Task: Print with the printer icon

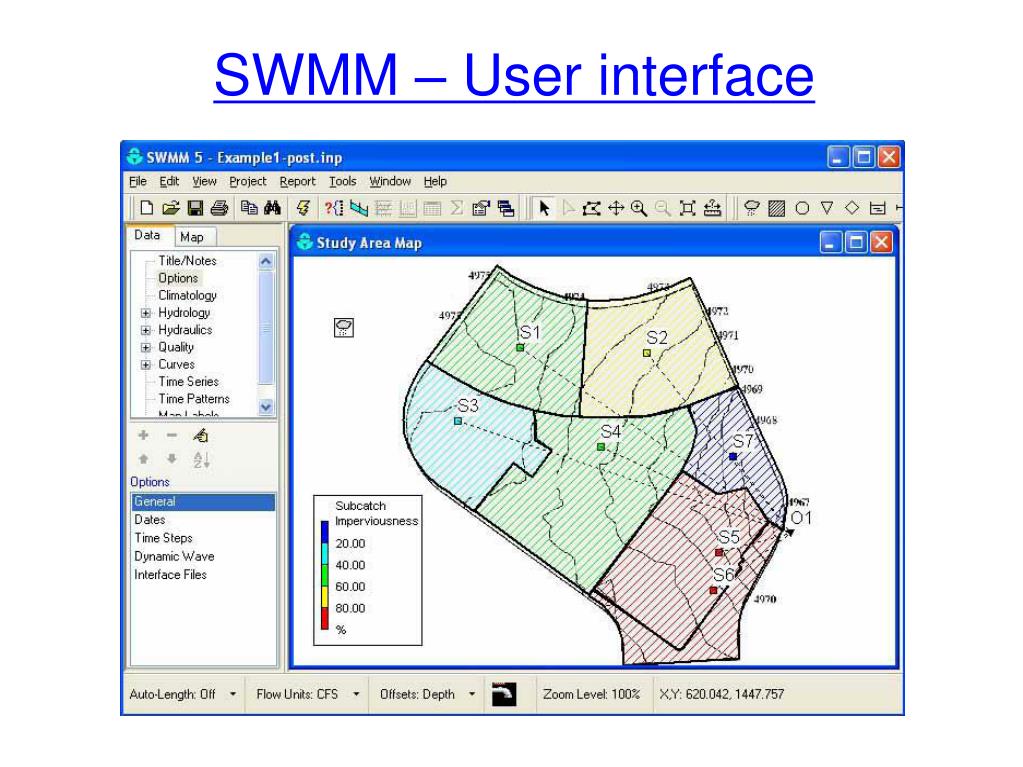Action: point(219,208)
